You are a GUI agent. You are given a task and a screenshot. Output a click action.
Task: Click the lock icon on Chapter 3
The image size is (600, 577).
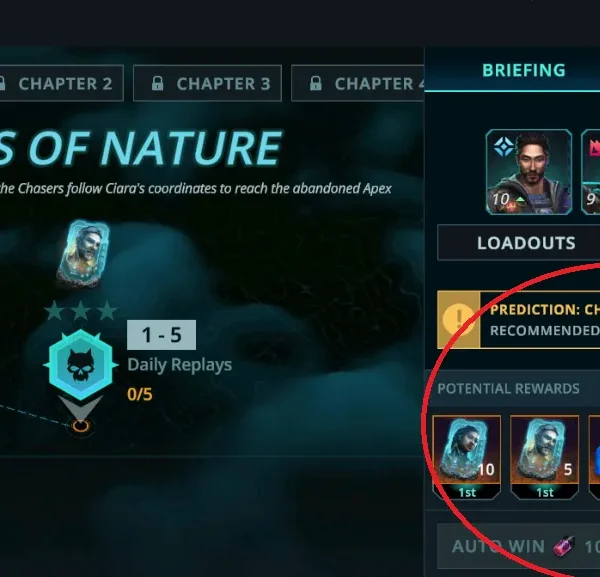[157, 83]
